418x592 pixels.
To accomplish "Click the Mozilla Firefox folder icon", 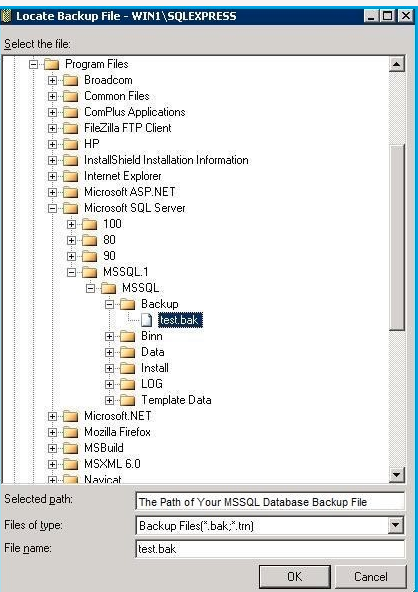I will [x=71, y=432].
